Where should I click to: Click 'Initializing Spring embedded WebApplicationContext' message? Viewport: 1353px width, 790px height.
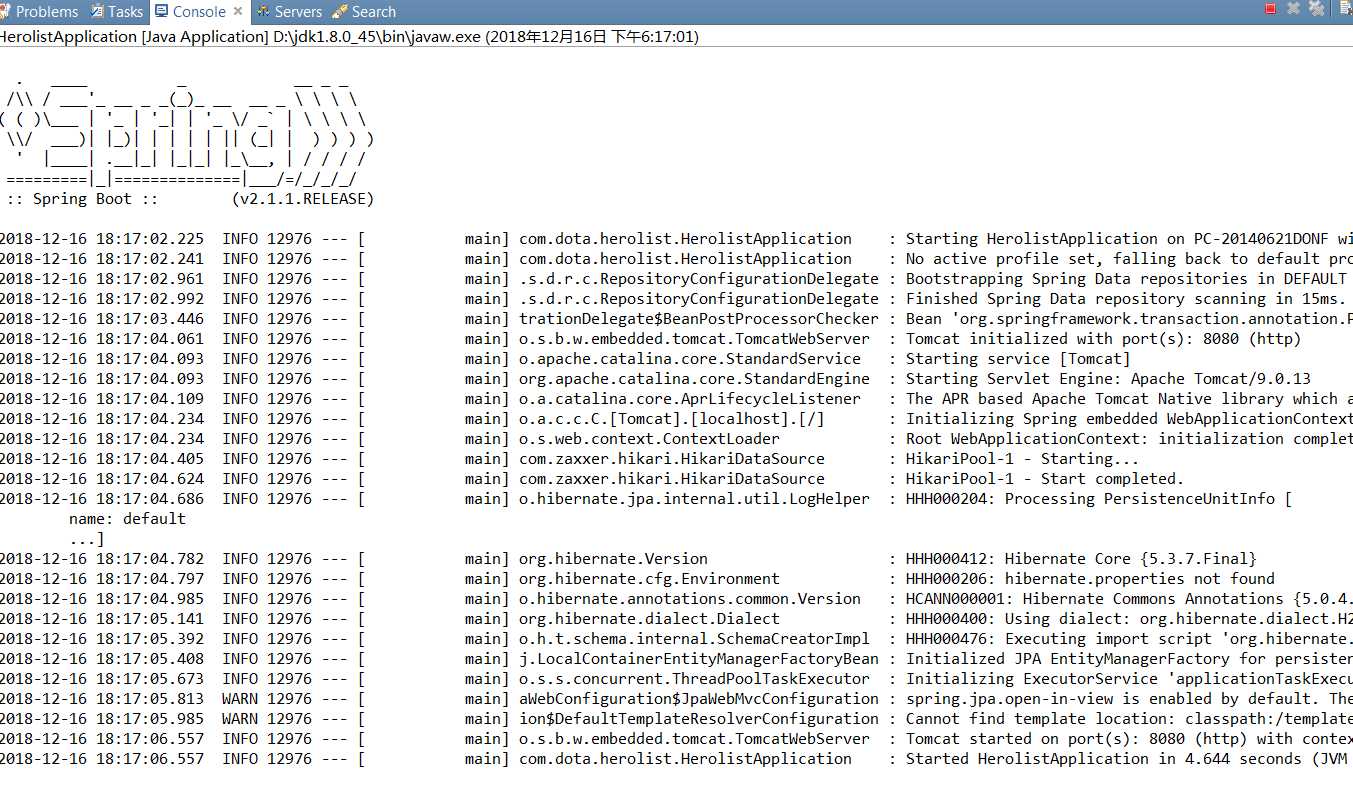[x=1129, y=419]
